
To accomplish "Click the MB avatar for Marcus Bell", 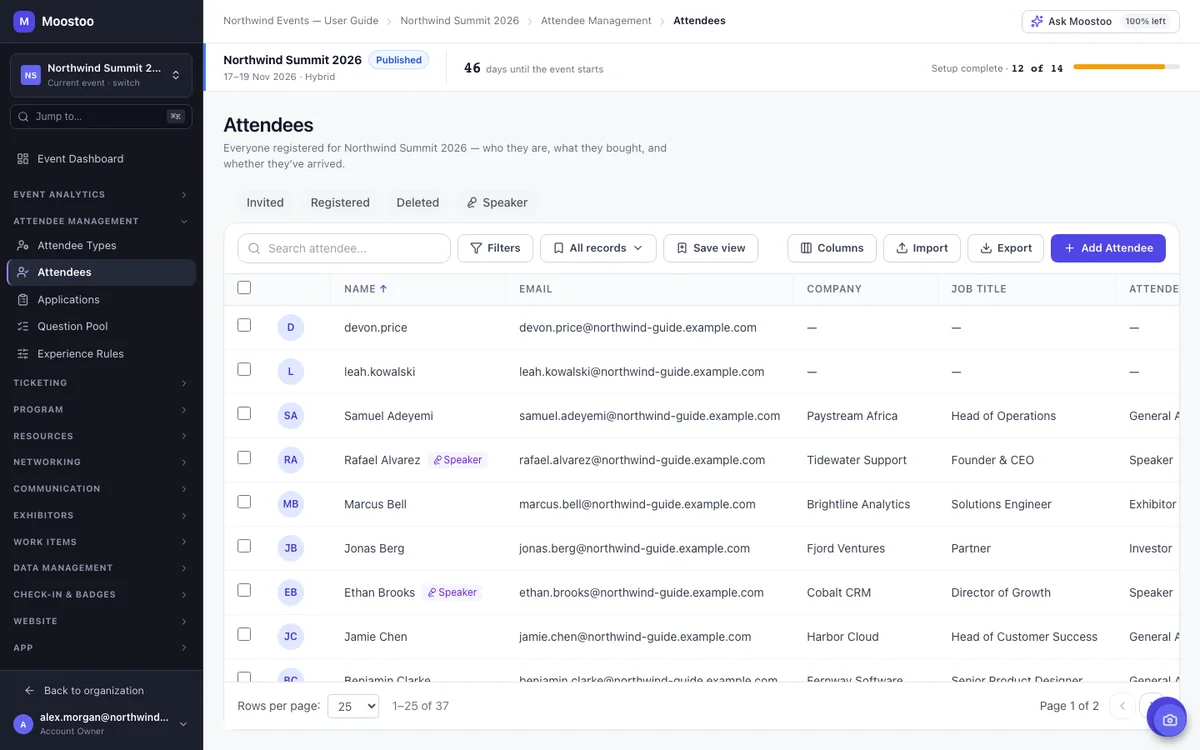I will (x=291, y=504).
